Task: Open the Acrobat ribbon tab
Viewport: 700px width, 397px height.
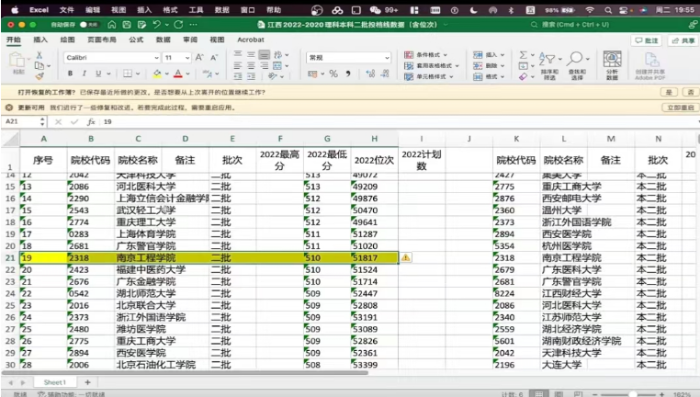Action: tap(250, 40)
